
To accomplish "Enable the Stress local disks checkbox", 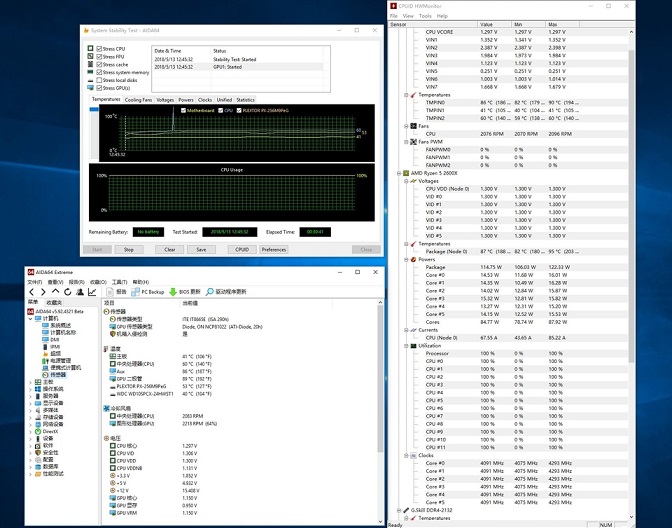I will [98, 80].
